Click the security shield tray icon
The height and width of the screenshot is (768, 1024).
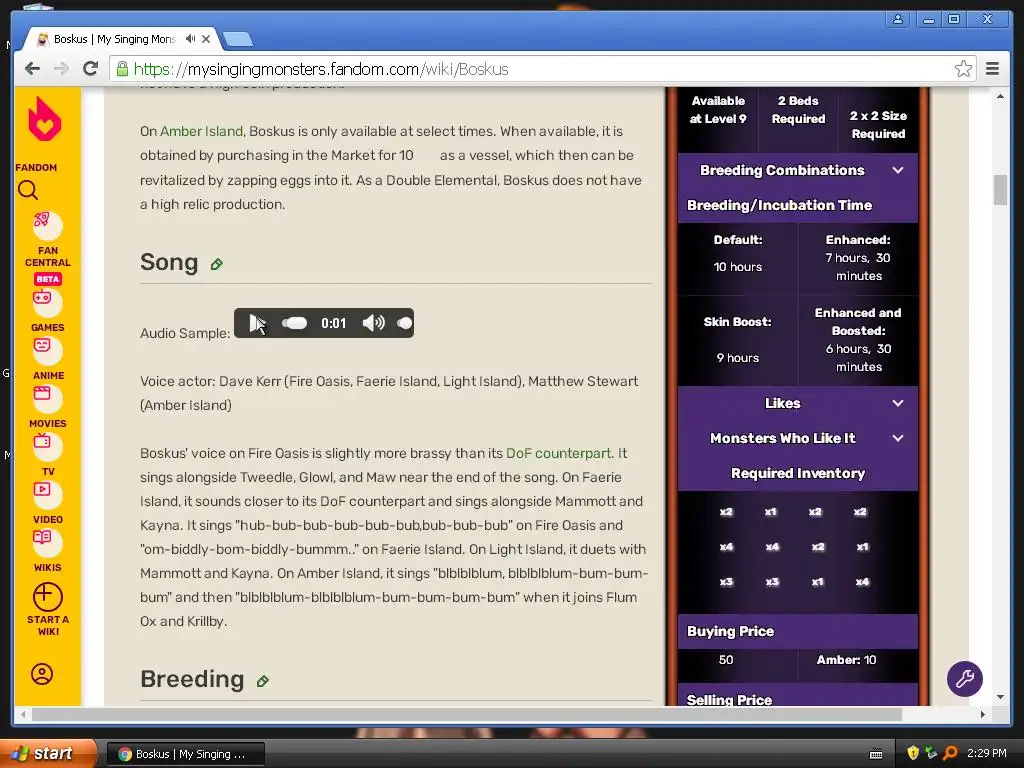click(x=913, y=753)
